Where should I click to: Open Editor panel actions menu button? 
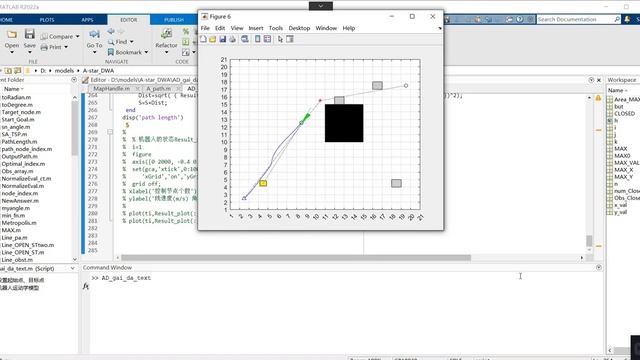point(591,80)
